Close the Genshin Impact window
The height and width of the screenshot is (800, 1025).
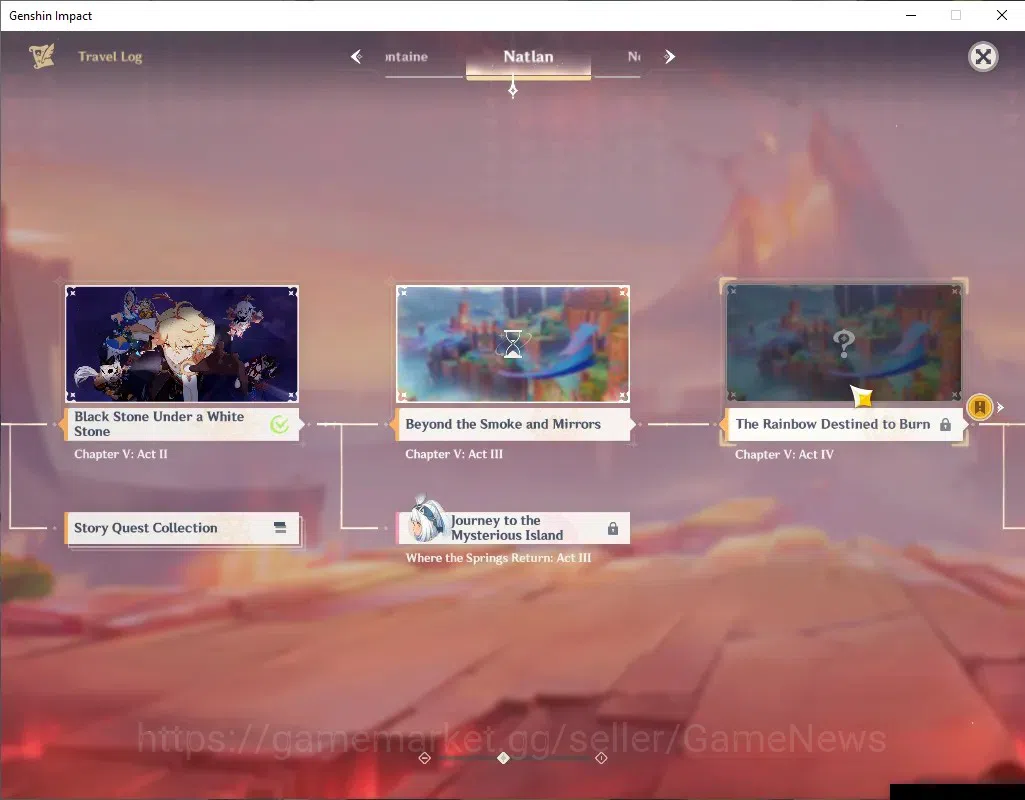(1001, 15)
